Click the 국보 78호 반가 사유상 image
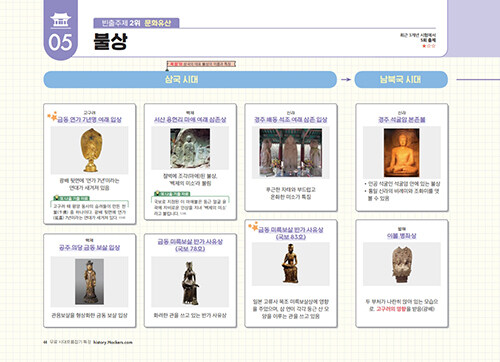 190,283
